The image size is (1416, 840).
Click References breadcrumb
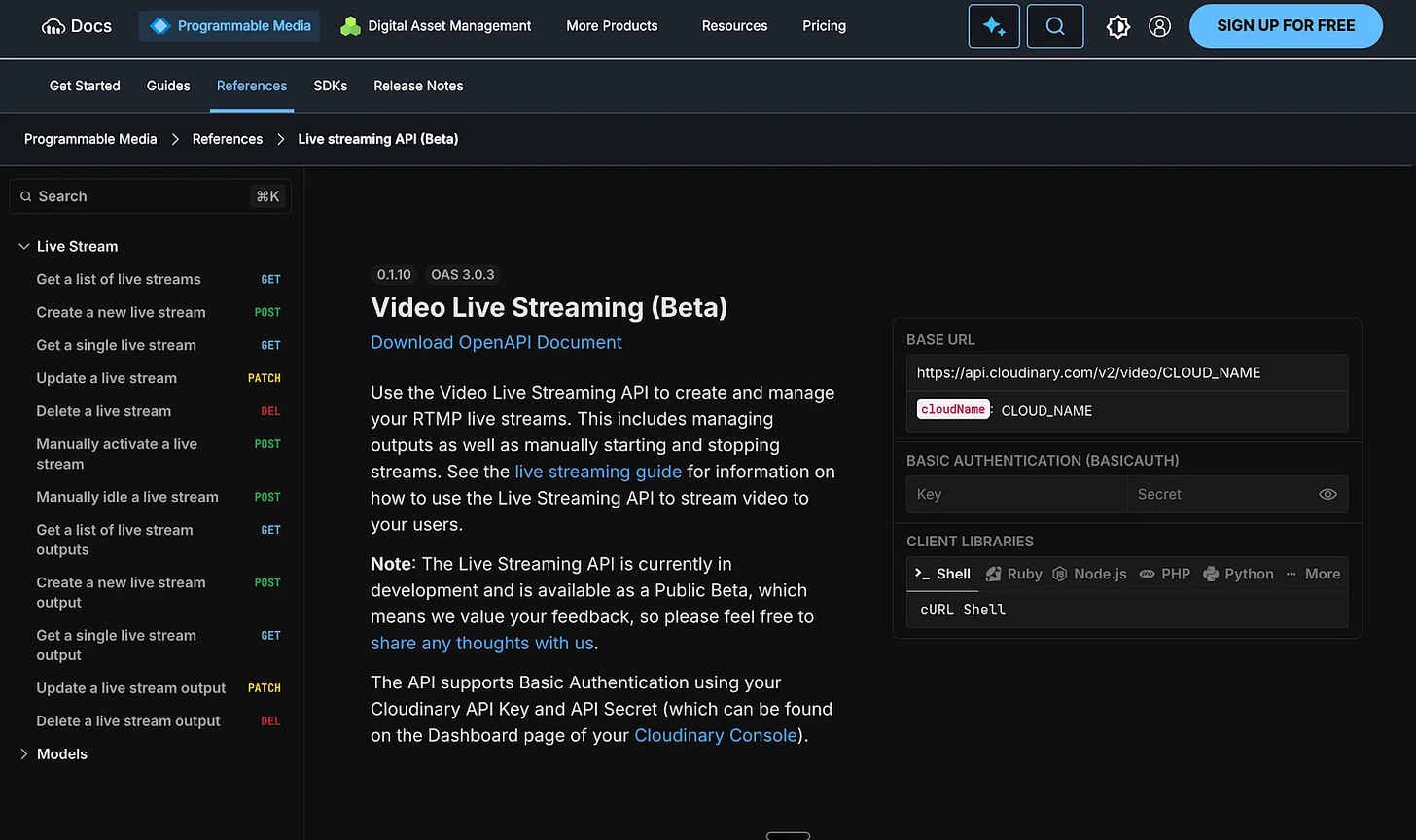pos(228,139)
